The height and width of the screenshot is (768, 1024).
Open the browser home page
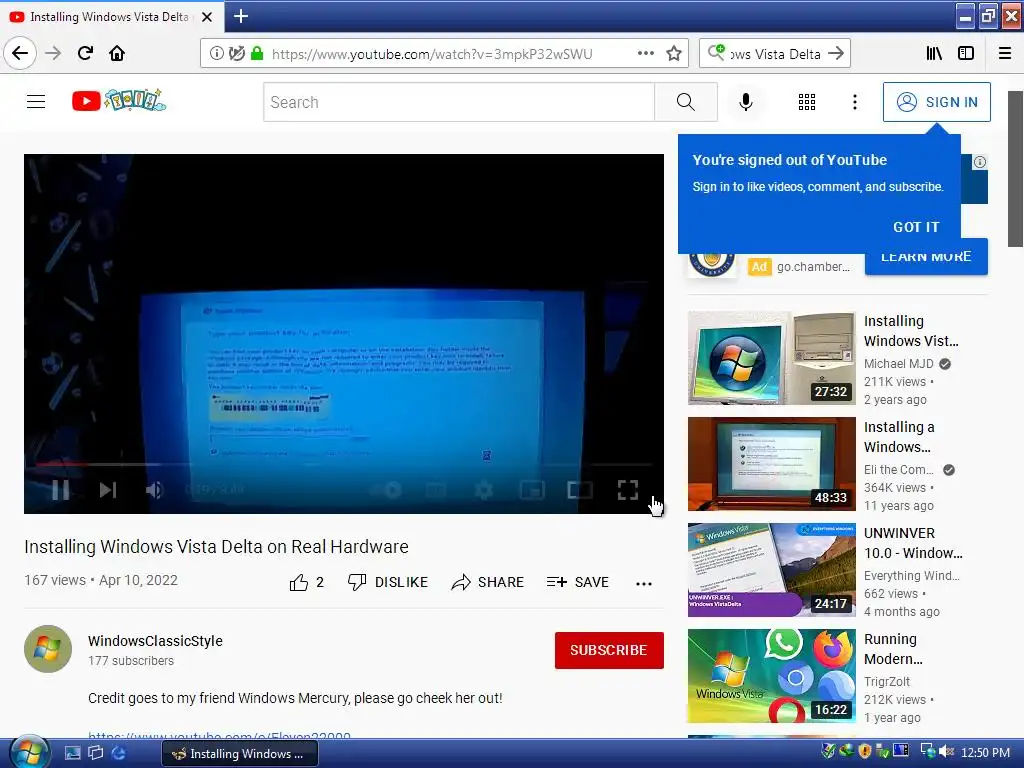point(117,54)
